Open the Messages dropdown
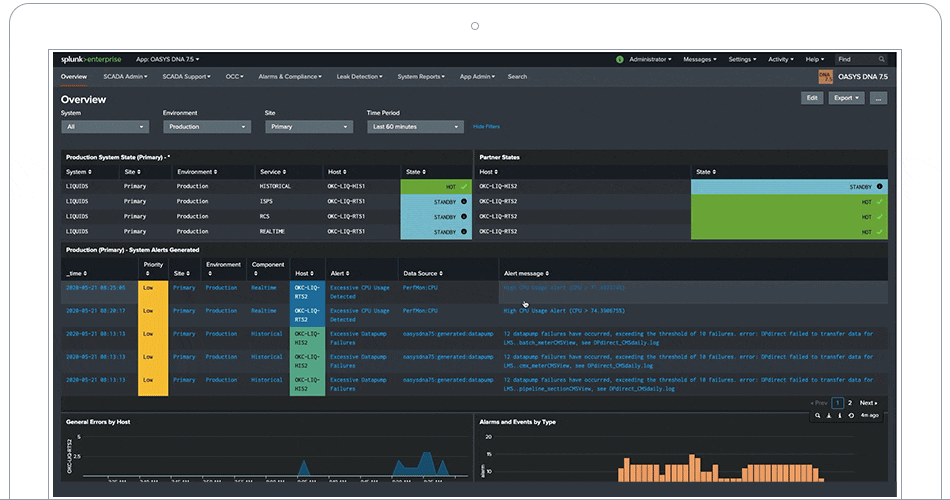 coord(700,59)
